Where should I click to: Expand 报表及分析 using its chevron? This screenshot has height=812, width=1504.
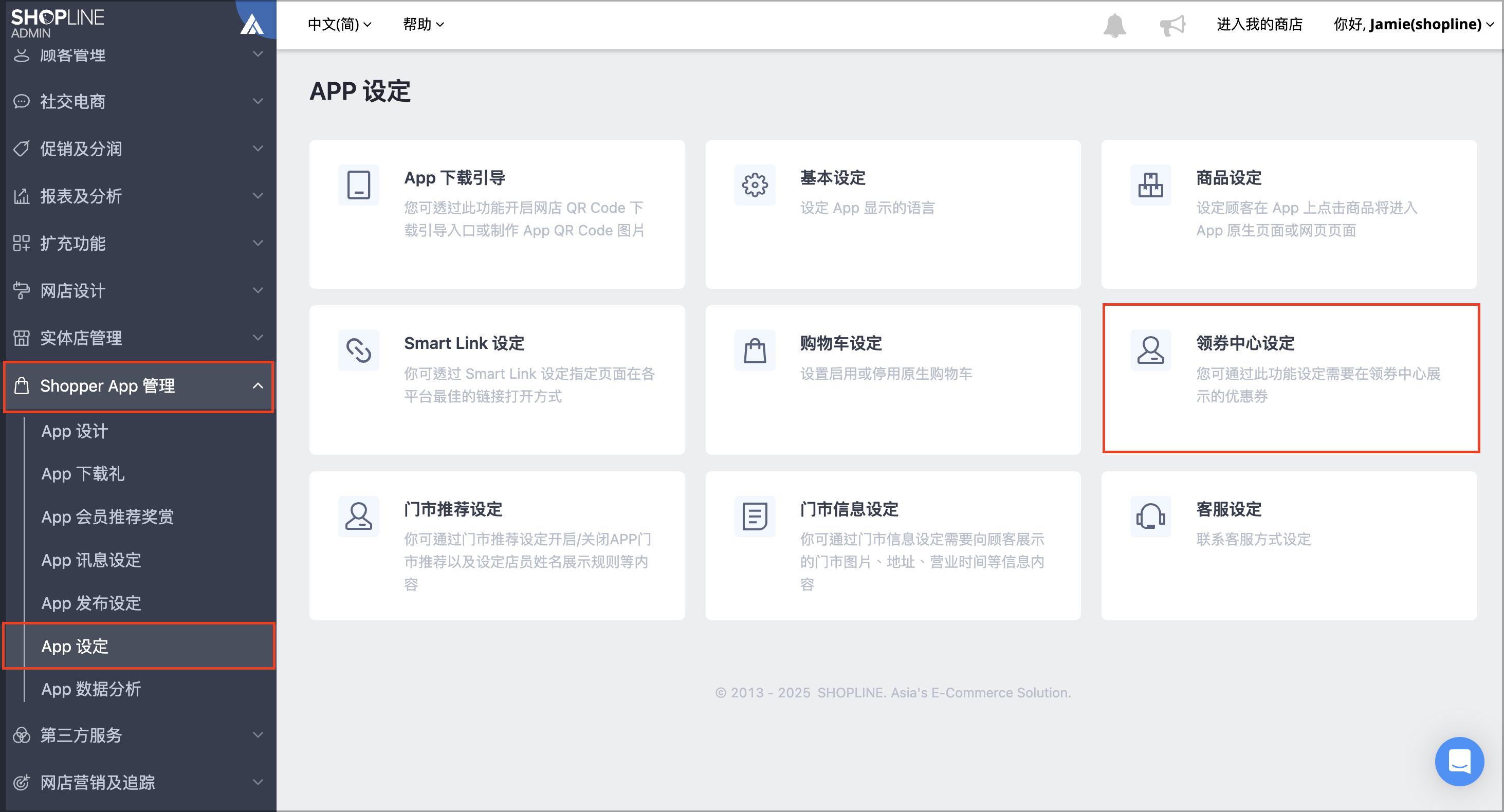258,196
